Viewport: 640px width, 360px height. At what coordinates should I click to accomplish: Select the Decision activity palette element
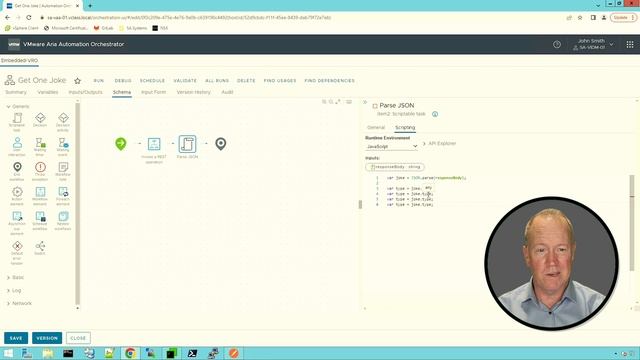63,122
